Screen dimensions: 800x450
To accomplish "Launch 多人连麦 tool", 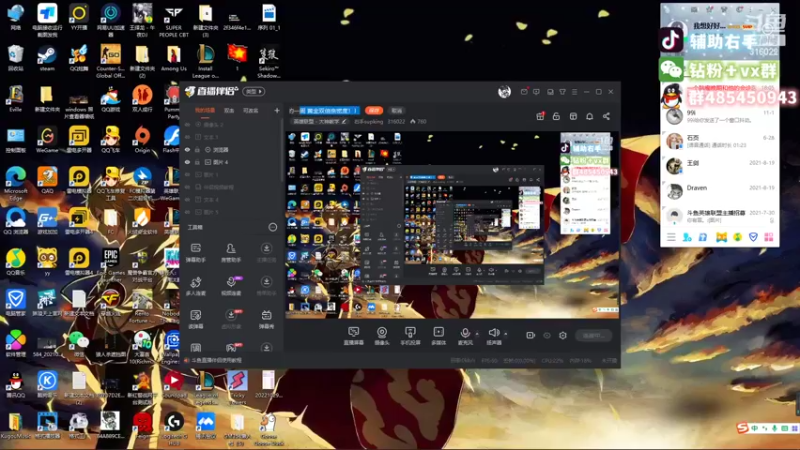I will (x=195, y=286).
